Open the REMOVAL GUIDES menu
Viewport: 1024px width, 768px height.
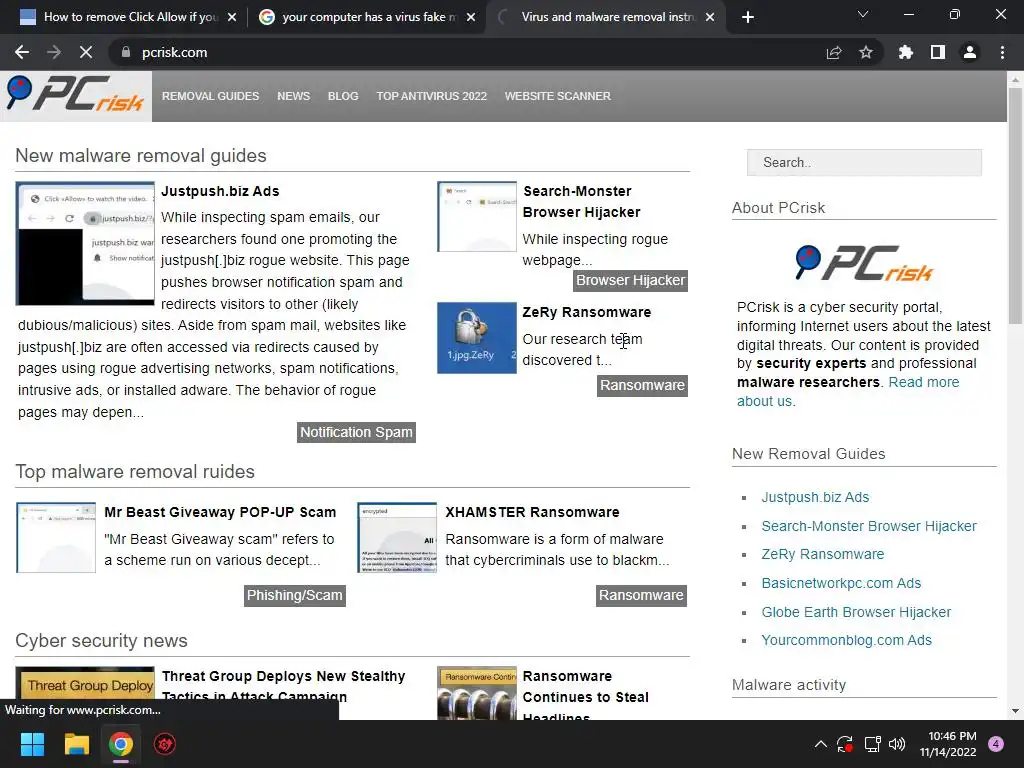coord(210,96)
